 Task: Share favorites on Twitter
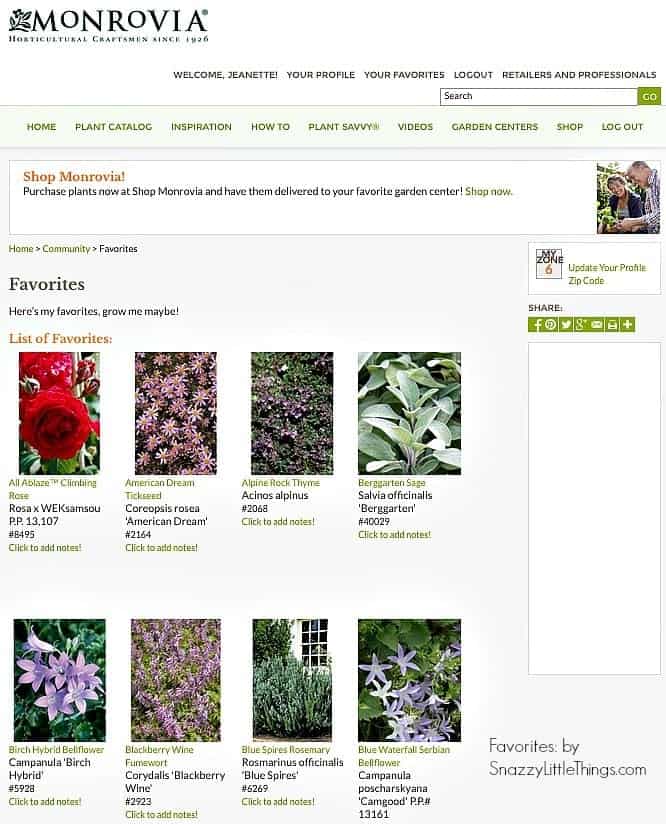[x=566, y=324]
